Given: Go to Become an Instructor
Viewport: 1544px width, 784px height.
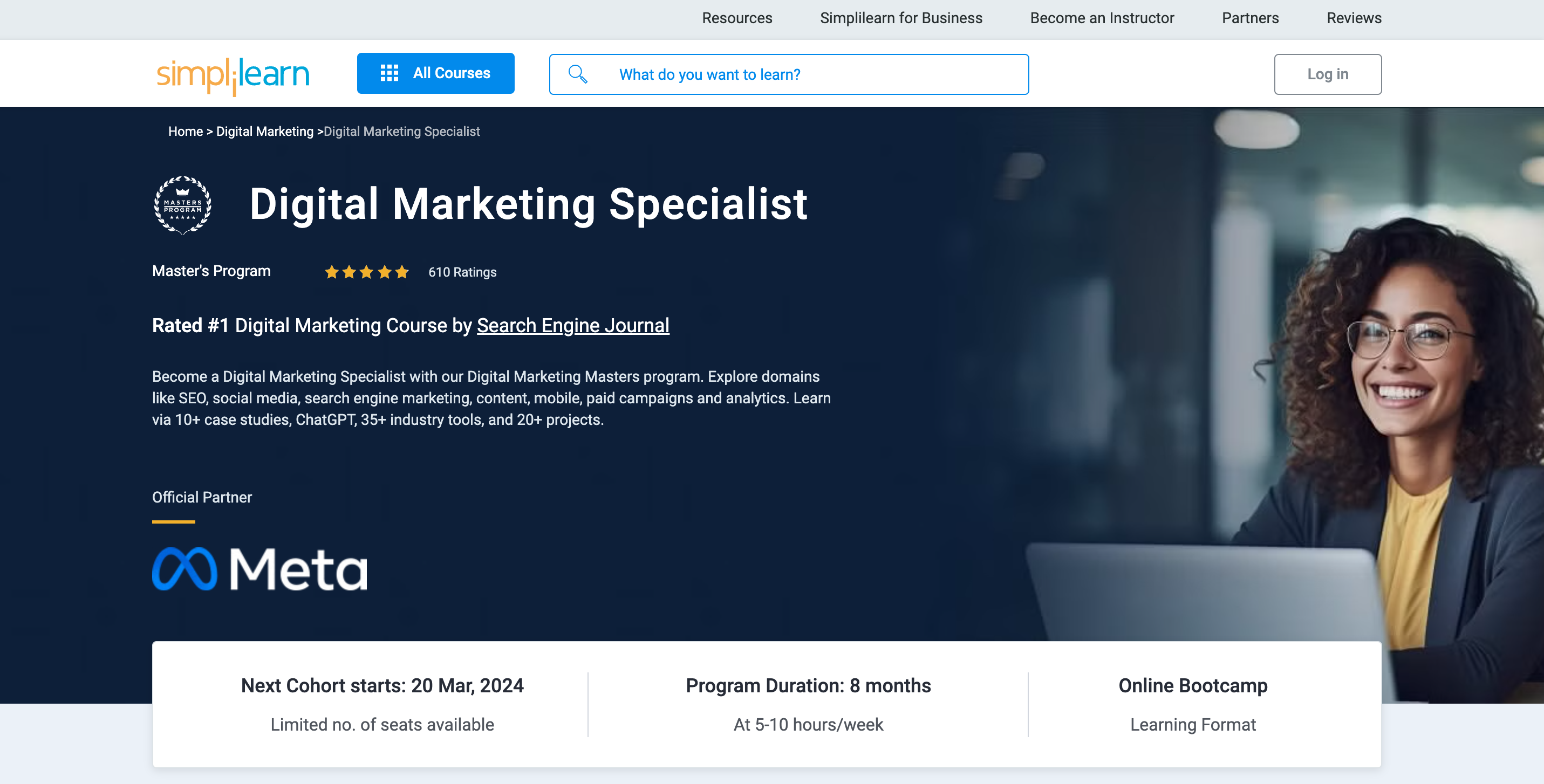Looking at the screenshot, I should pos(1102,18).
